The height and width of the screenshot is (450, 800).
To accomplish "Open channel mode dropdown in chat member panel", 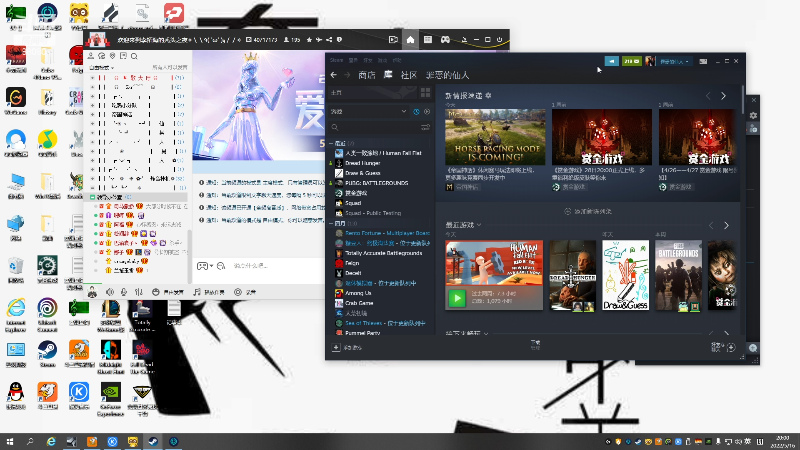I will click(102, 67).
